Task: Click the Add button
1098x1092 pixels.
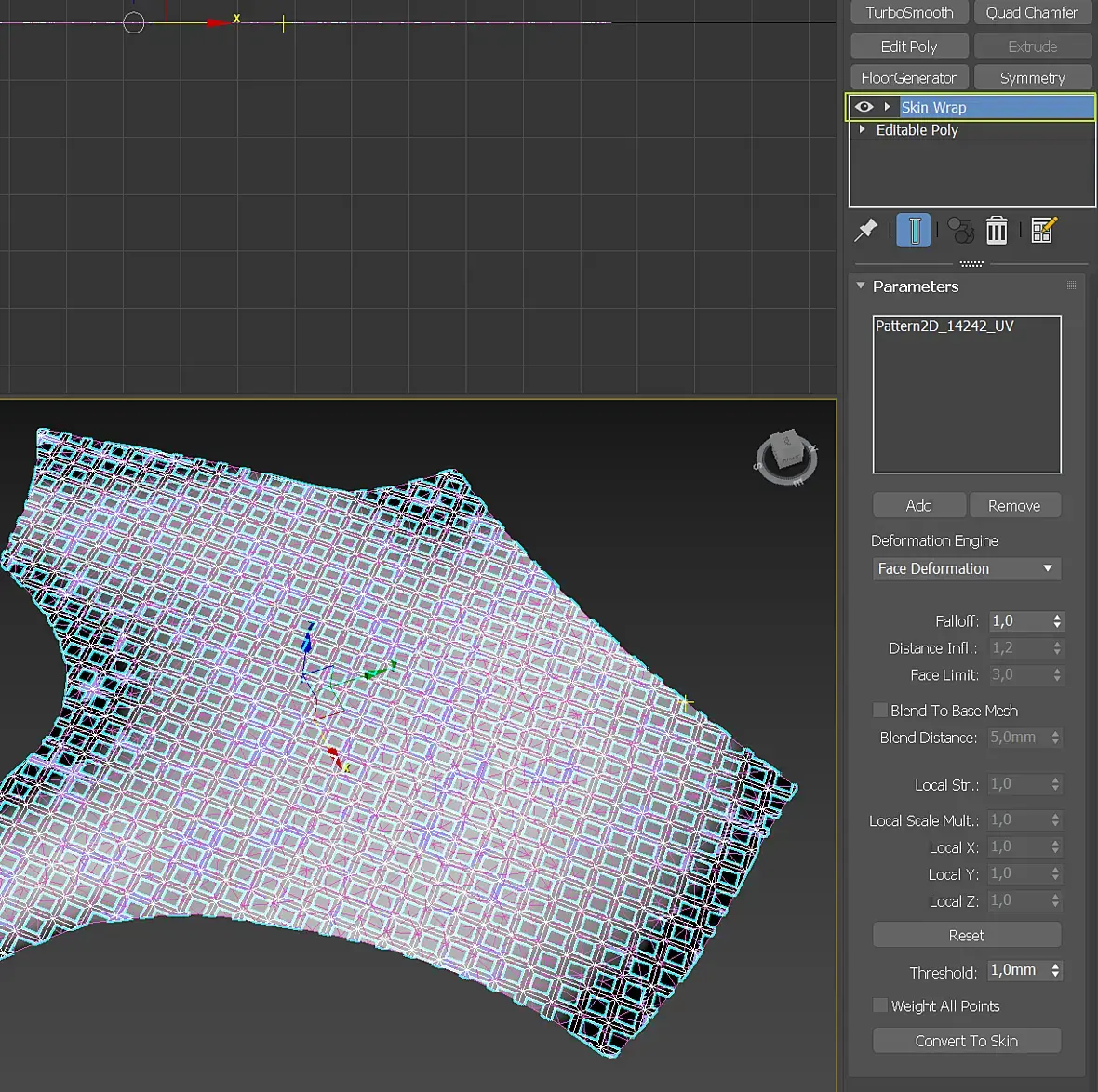Action: (x=918, y=505)
